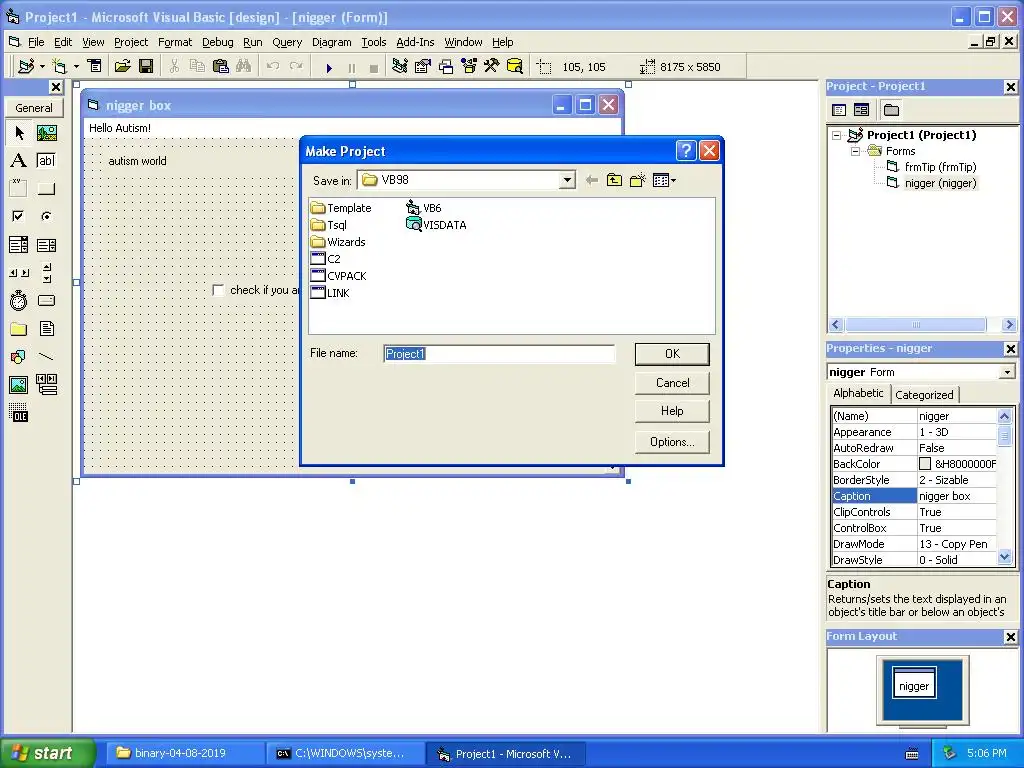This screenshot has height=768, width=1024.
Task: Switch to C:\WINDOWS\syste... taskbar window
Action: click(x=343, y=754)
